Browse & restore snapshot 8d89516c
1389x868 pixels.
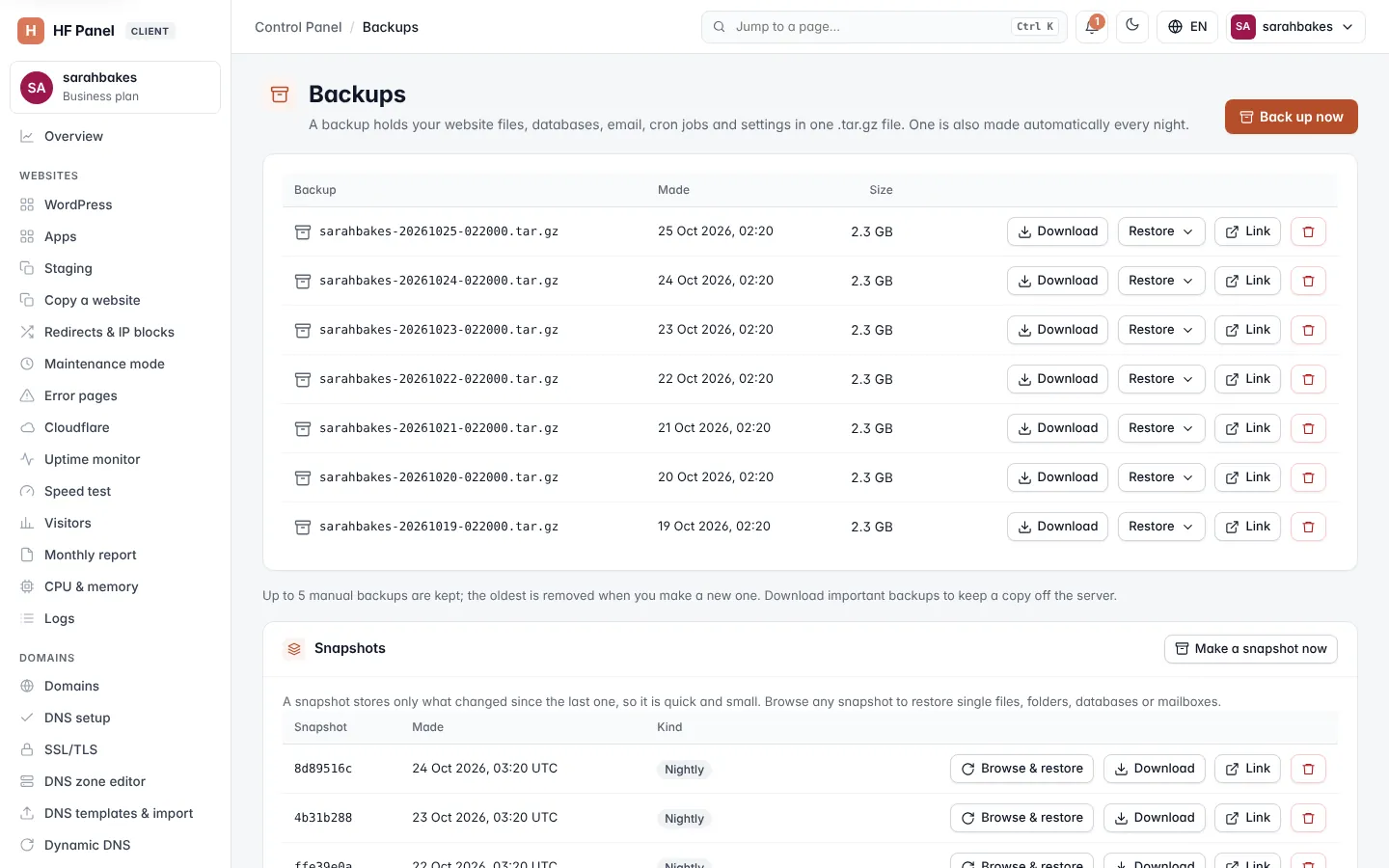tap(1021, 769)
